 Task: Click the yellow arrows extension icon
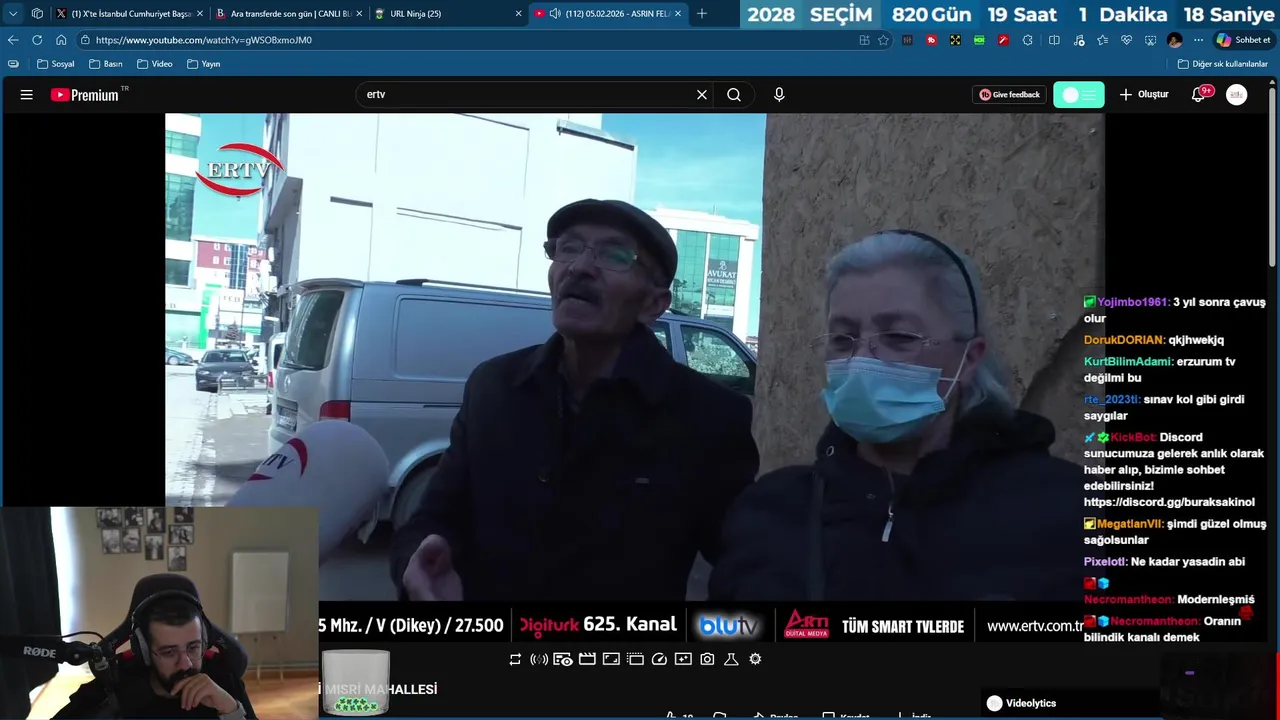[x=955, y=40]
